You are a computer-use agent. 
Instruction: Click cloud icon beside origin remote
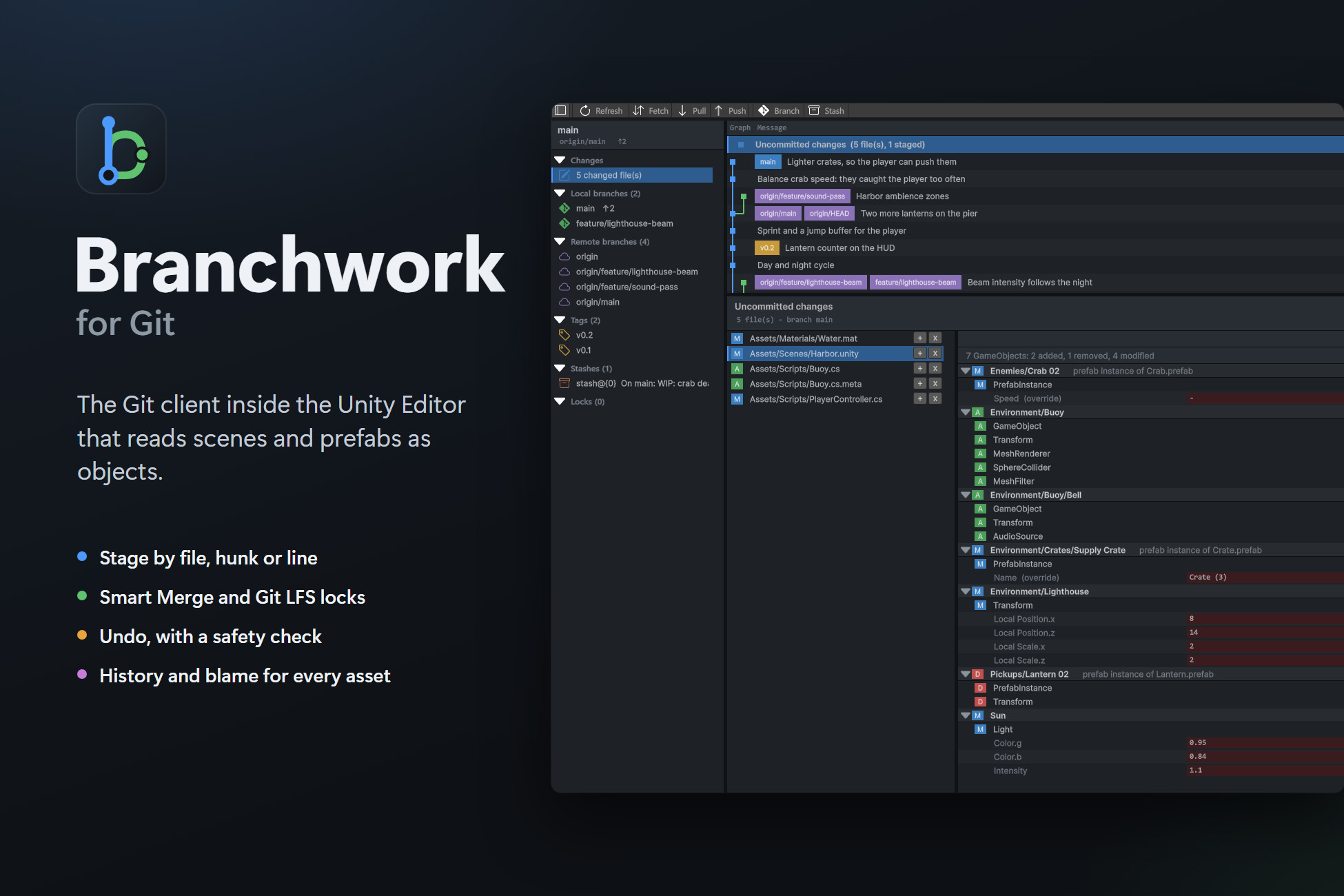tap(564, 256)
